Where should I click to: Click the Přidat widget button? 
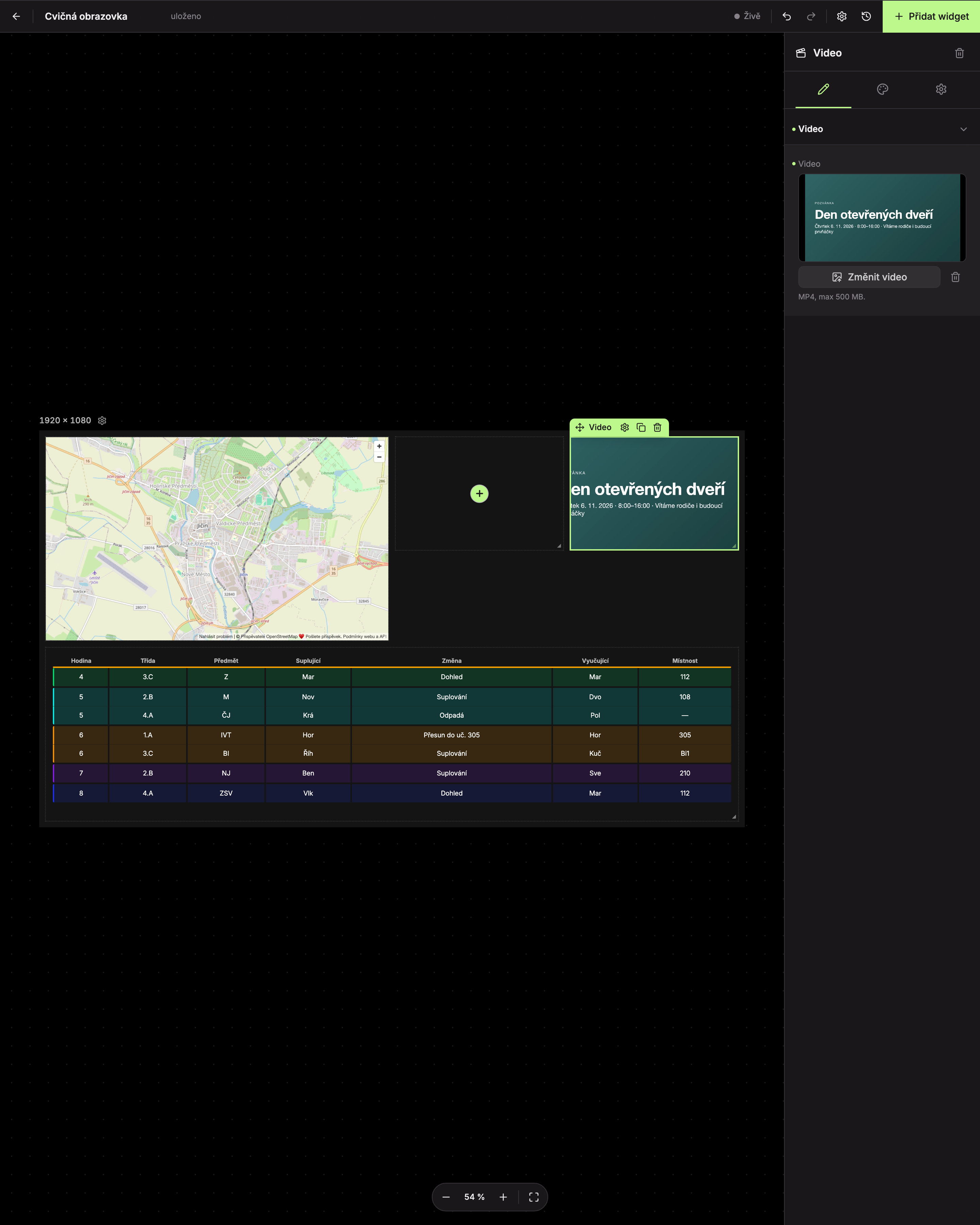pos(931,16)
